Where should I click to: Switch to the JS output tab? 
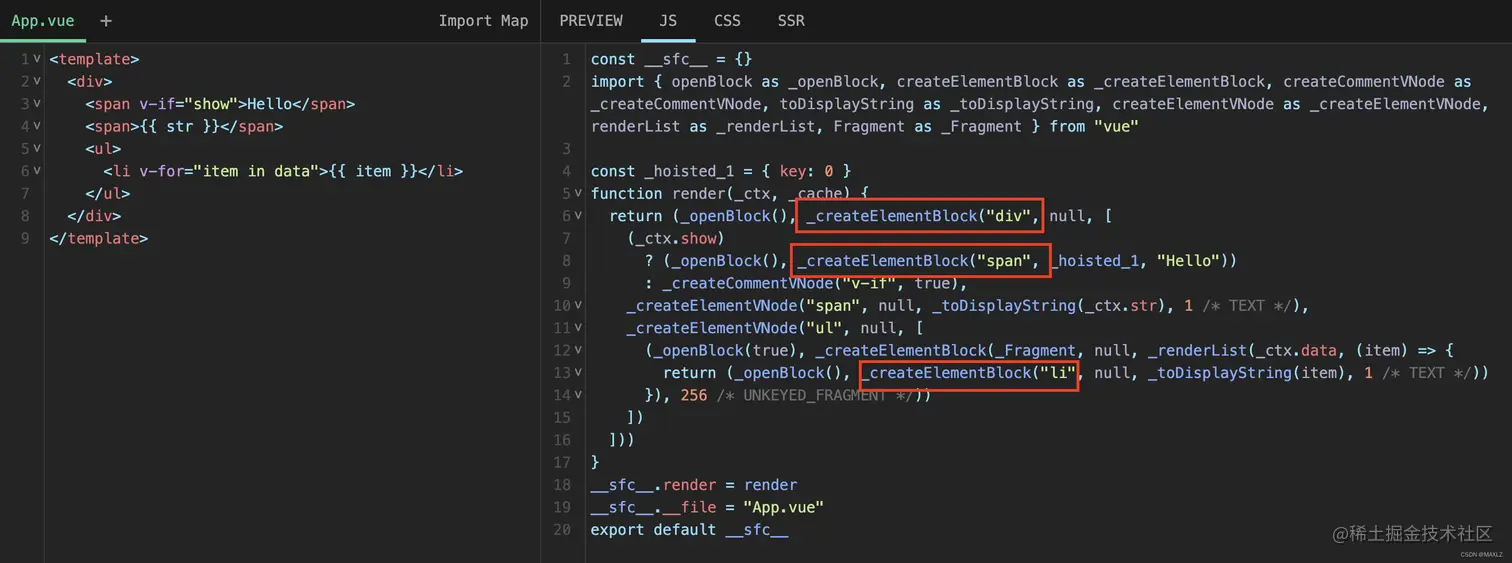668,21
